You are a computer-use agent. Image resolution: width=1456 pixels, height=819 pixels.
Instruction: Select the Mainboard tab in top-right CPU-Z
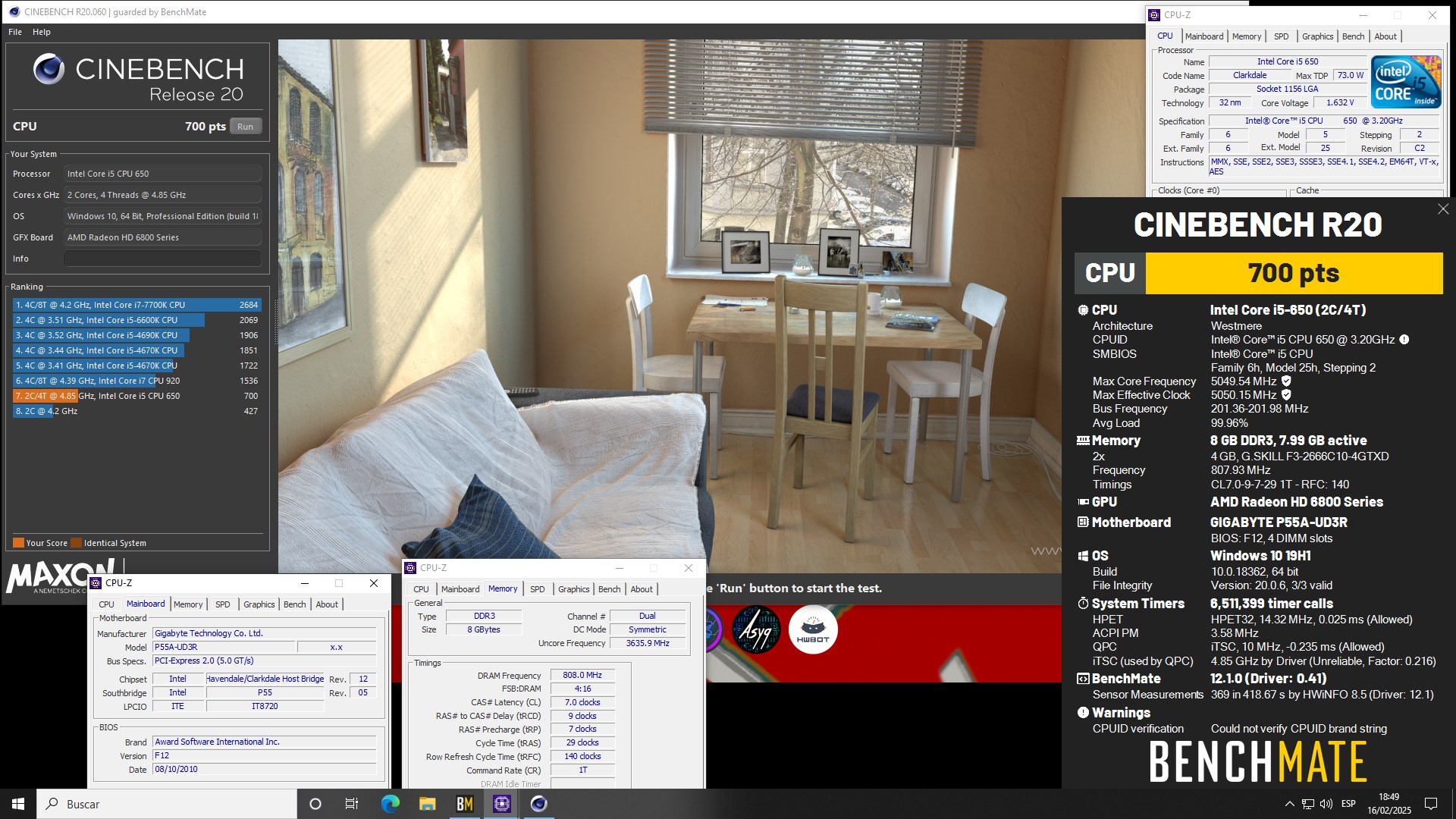1204,36
